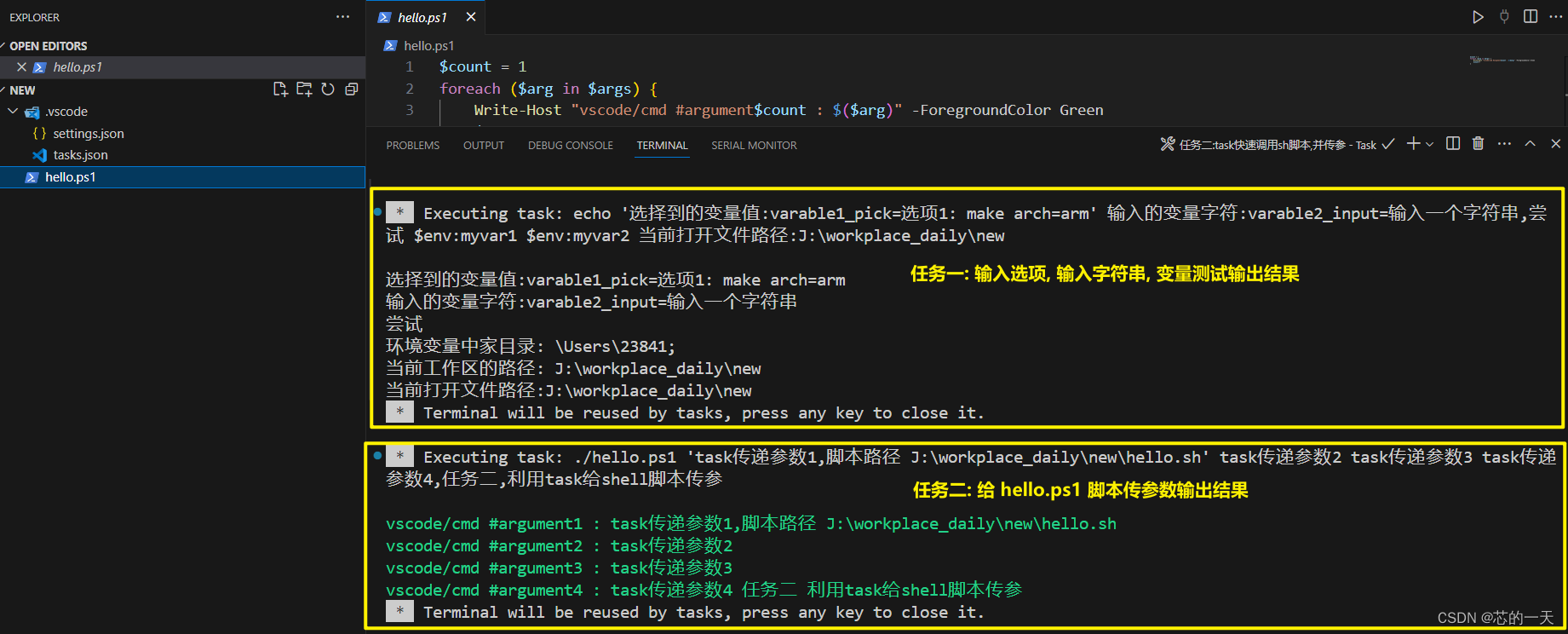Click the new terminal plus icon
This screenshot has height=634, width=1568.
pos(1414,144)
